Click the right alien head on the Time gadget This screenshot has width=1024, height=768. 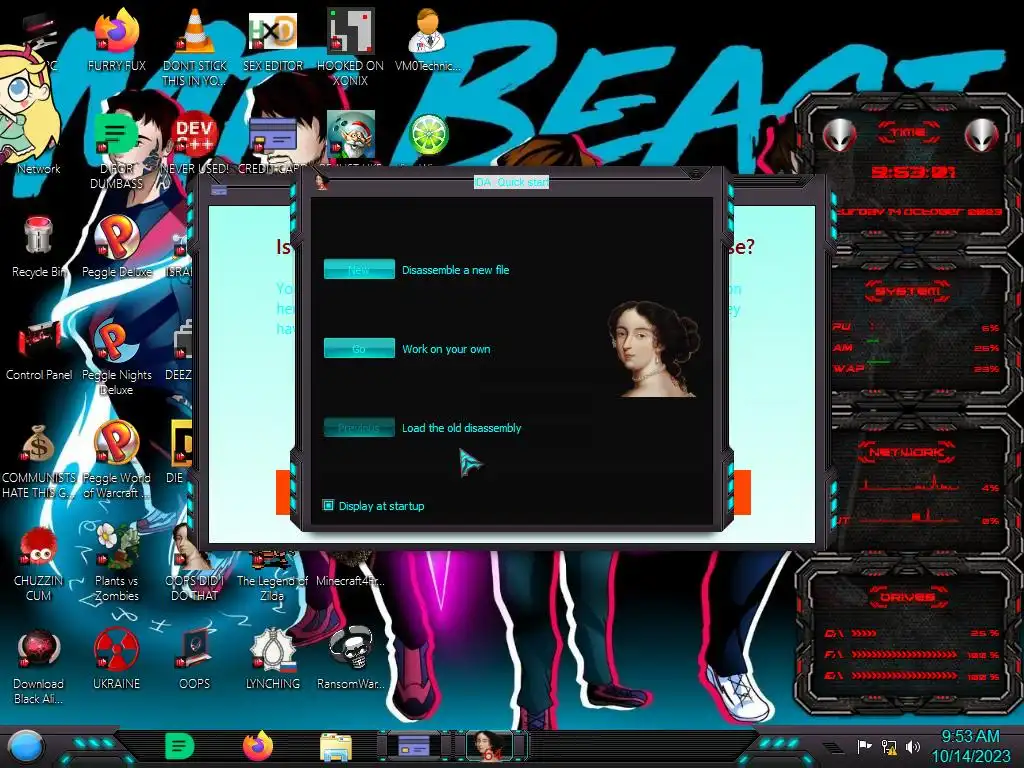pos(982,136)
